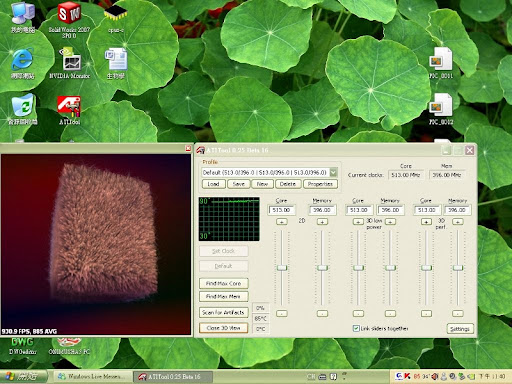Open the PIC_0011 image file
The height and width of the screenshot is (384, 512).
pyautogui.click(x=441, y=63)
